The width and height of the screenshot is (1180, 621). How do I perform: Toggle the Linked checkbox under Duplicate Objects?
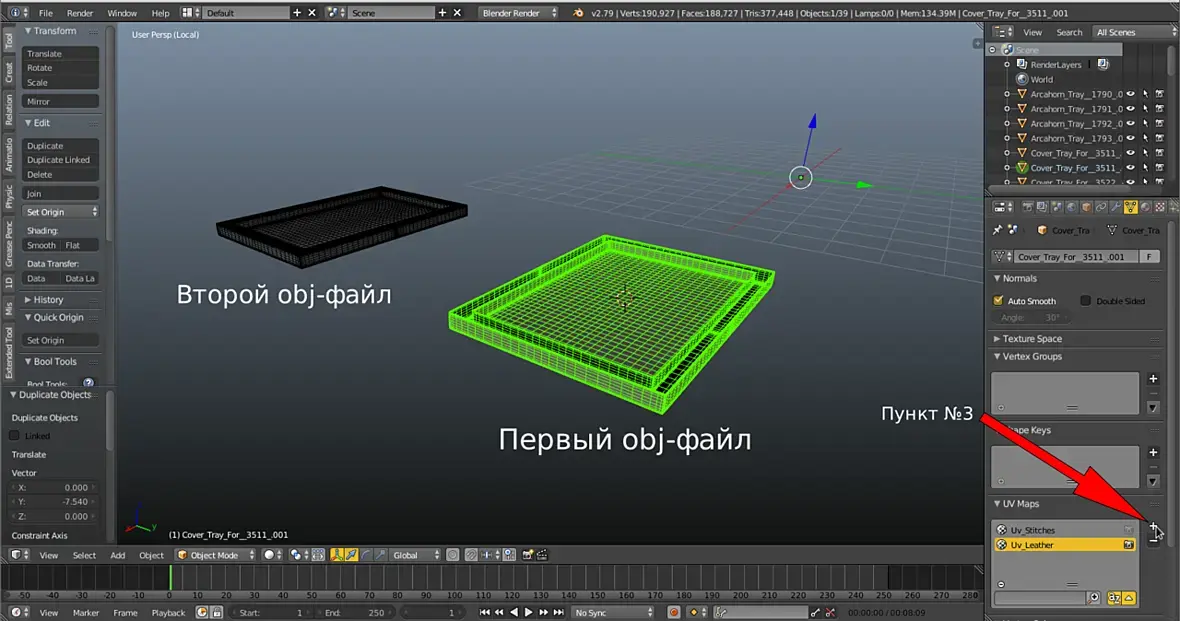click(x=14, y=435)
